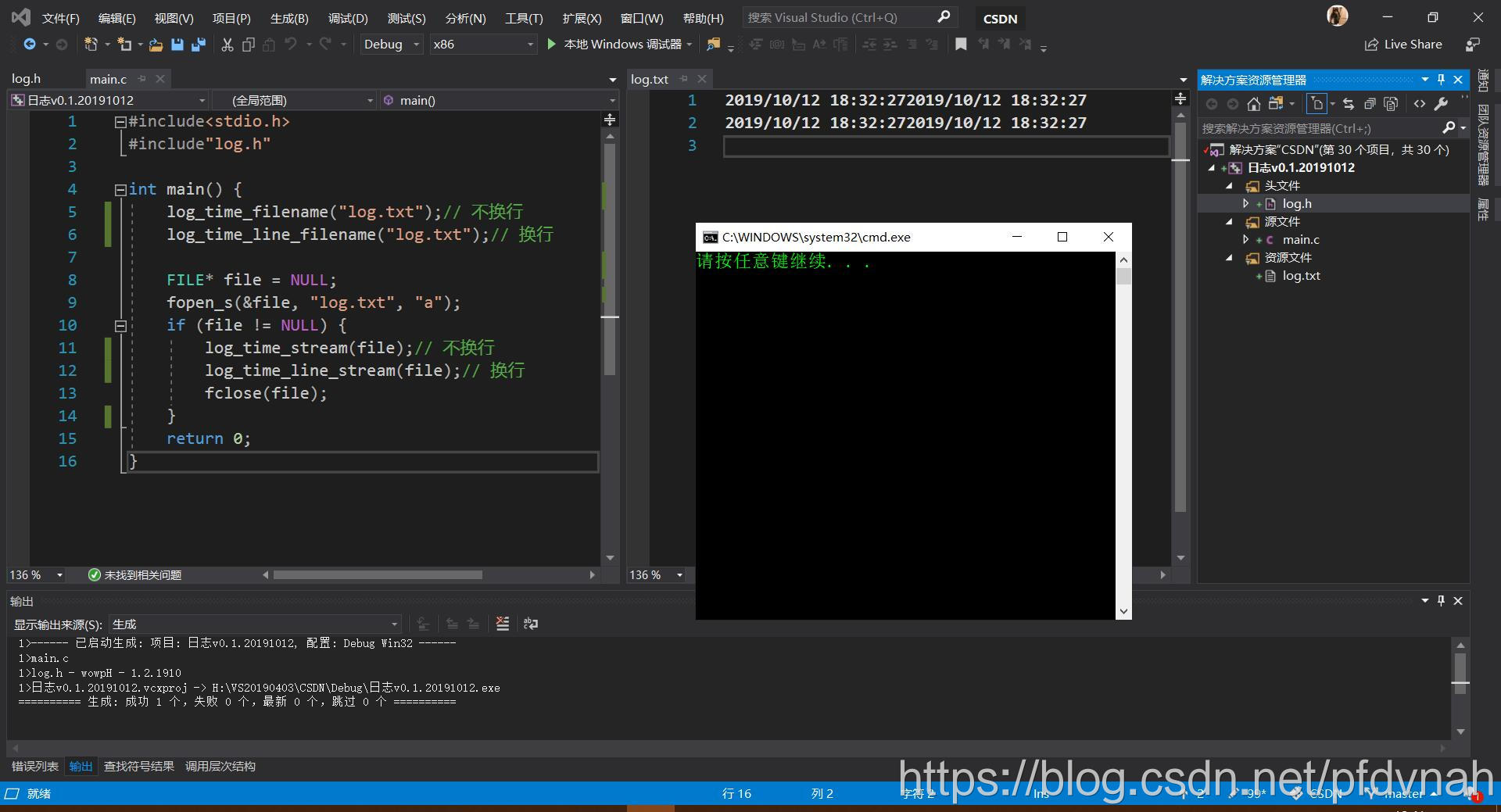The image size is (1501, 812).
Task: Click the Undo arrow icon
Action: pos(291,45)
